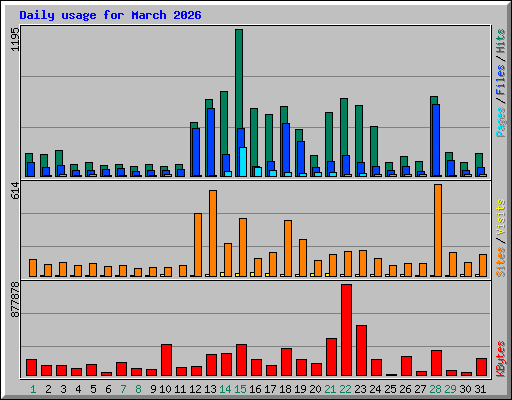Click the day 31 label on x-axis
The height and width of the screenshot is (400, 512).
pyautogui.click(x=480, y=389)
